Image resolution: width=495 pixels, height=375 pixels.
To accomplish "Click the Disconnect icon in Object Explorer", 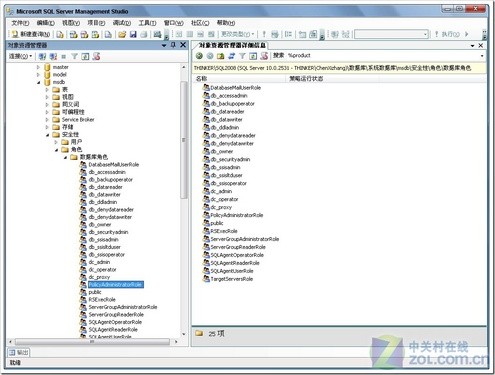I will [x=53, y=56].
